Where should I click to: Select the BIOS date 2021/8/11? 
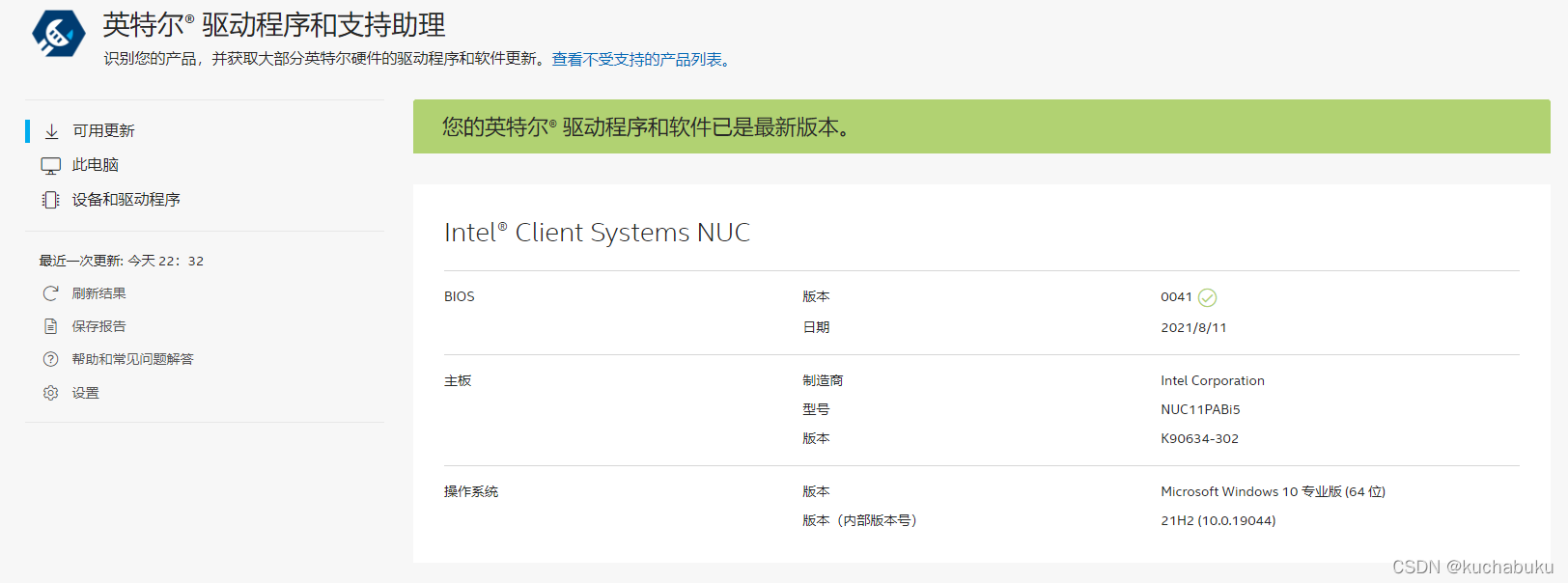(x=1193, y=328)
